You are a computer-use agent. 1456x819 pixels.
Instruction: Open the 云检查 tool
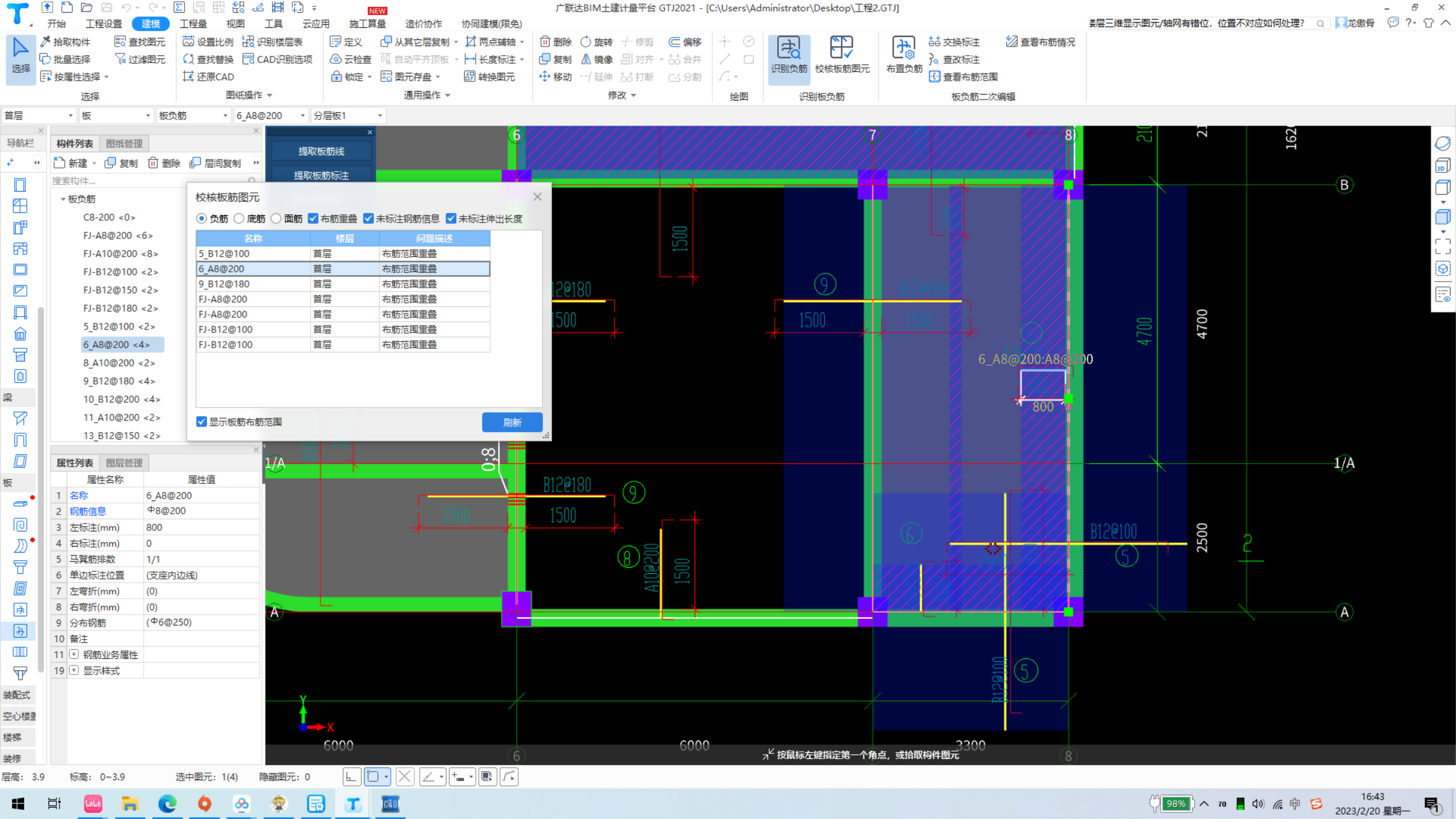coord(351,59)
